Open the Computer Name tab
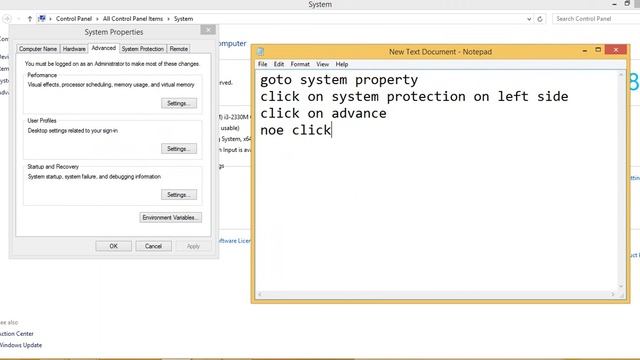Screen dimensions: 640x360 (x=38, y=49)
